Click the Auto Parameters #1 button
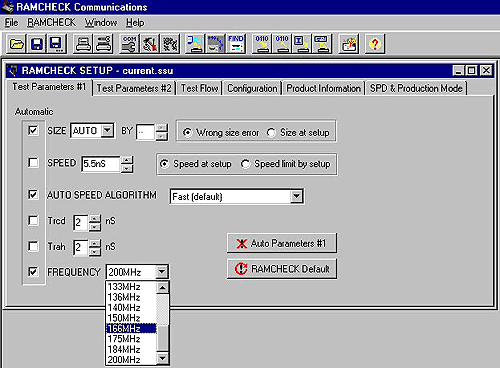This screenshot has height=368, width=500. point(282,243)
